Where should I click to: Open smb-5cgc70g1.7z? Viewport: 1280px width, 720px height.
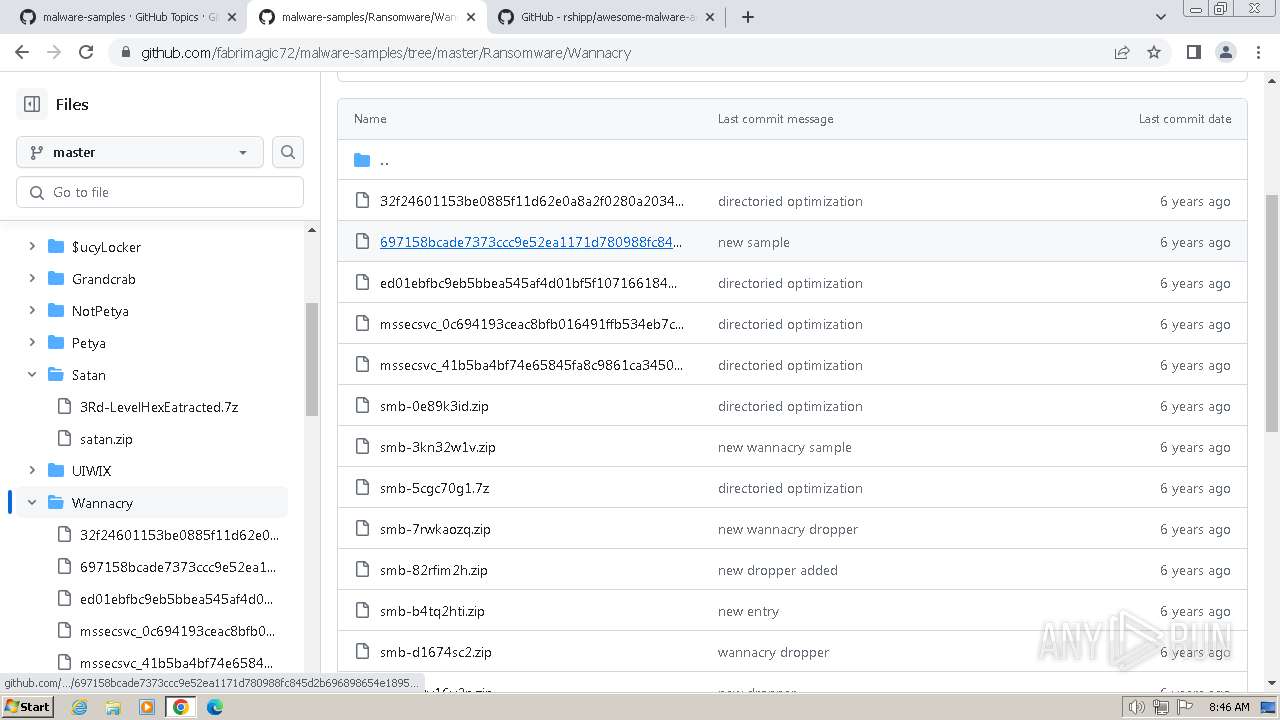434,488
